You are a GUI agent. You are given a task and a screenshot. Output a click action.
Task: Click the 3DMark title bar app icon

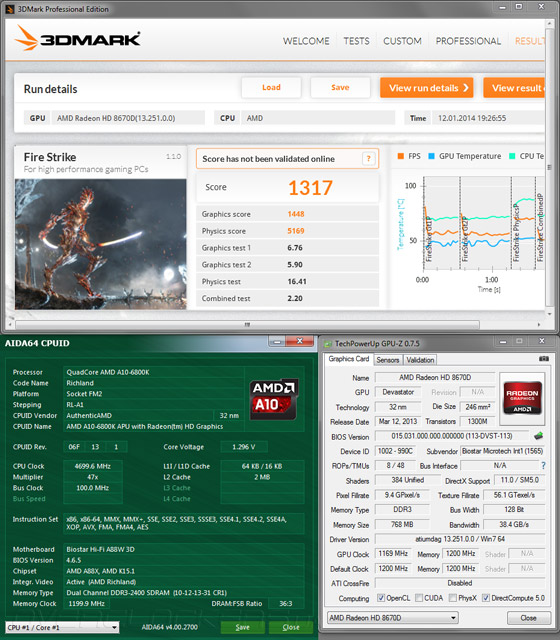[10, 9]
